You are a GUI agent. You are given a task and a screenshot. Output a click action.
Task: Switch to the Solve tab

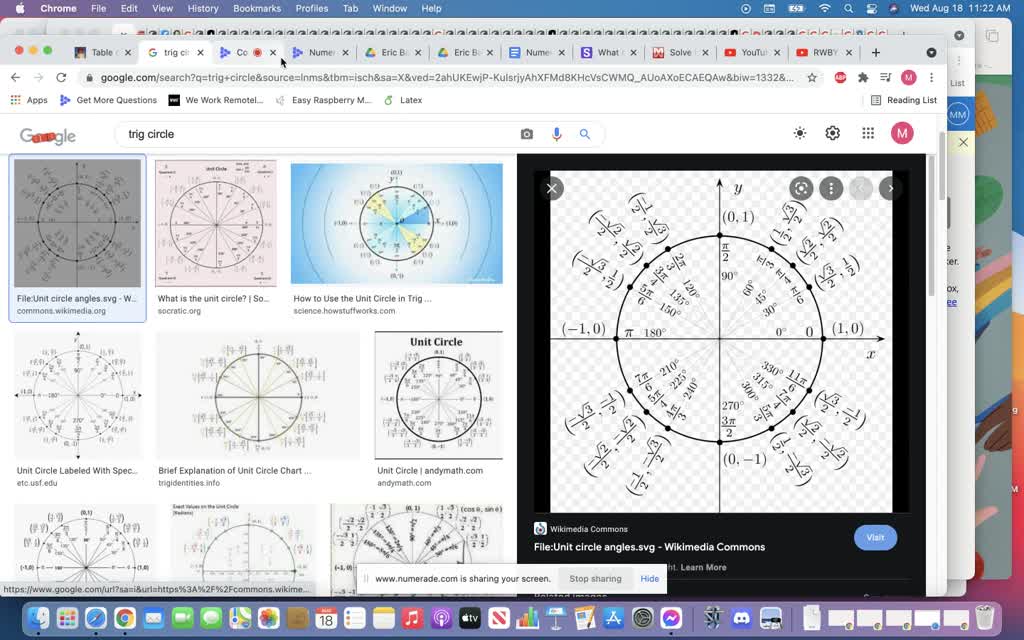(680, 52)
